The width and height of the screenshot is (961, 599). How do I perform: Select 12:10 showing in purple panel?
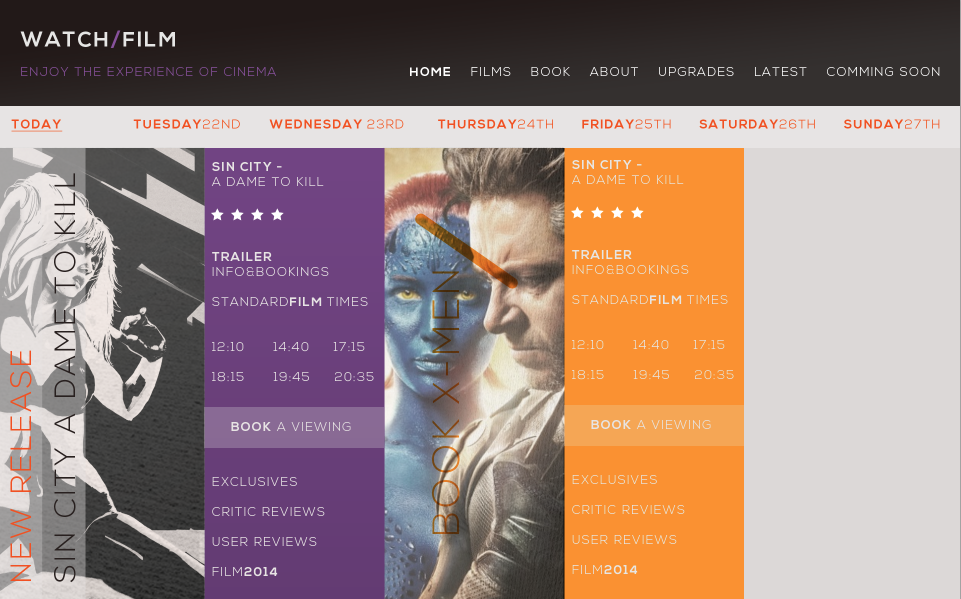[227, 347]
